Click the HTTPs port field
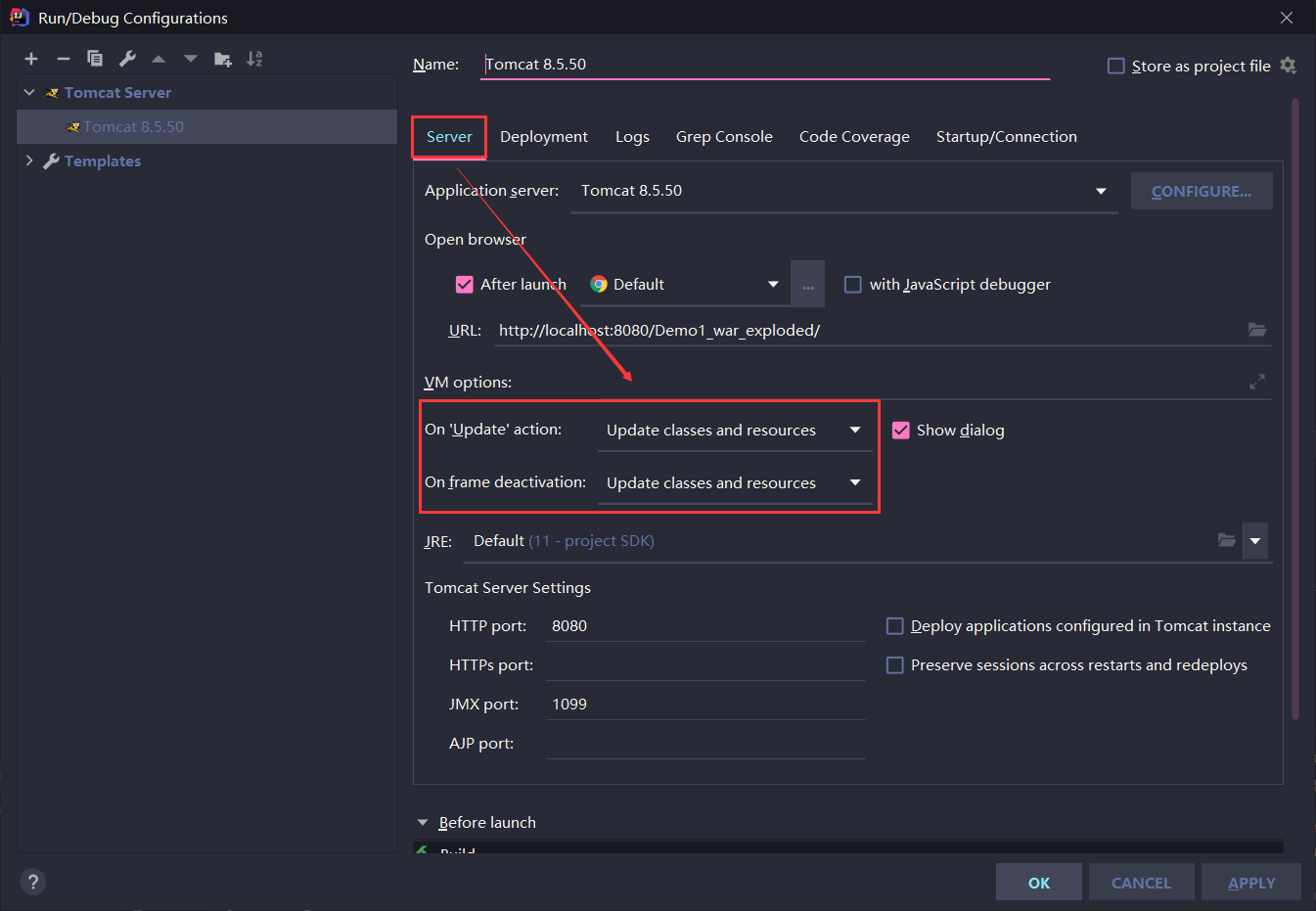Screen dimensions: 1316x911 coord(705,665)
